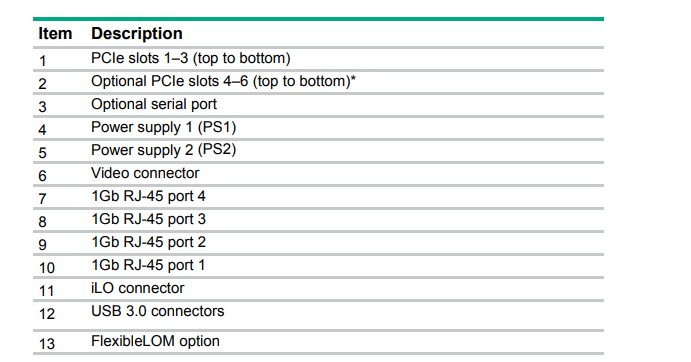Click 'FlexibleLOM option' description

pyautogui.click(x=155, y=341)
